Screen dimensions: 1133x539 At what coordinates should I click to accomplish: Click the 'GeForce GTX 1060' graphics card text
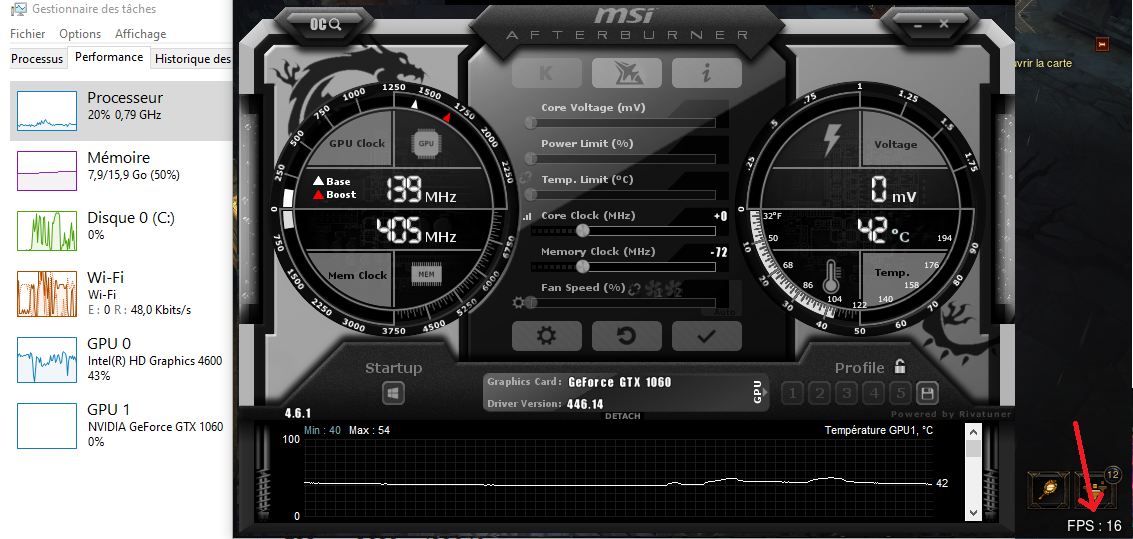[x=620, y=382]
